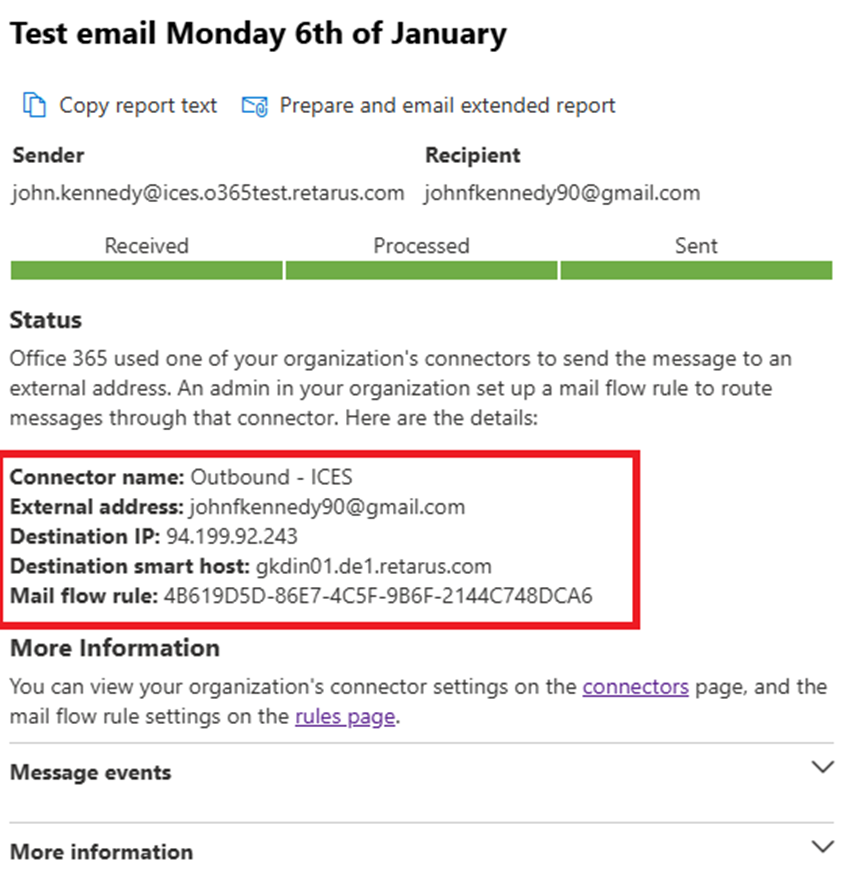Image resolution: width=848 pixels, height=875 pixels.
Task: Click the Processed progress bar segment
Action: (x=421, y=270)
